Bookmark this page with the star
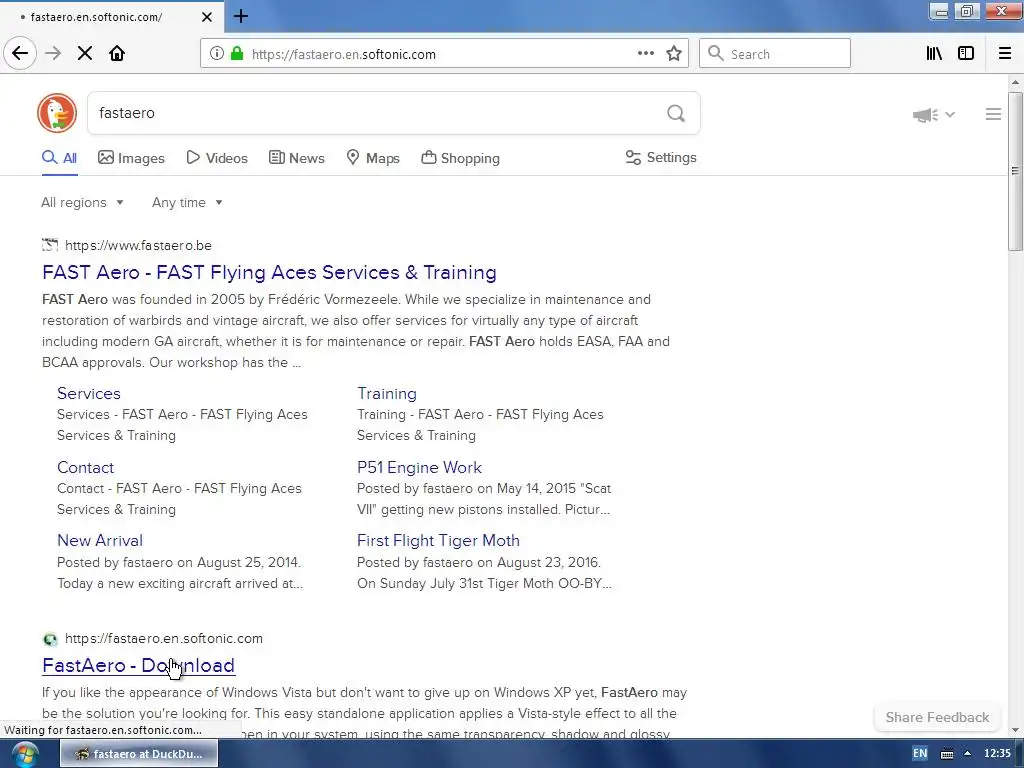The width and height of the screenshot is (1024, 768). point(674,54)
